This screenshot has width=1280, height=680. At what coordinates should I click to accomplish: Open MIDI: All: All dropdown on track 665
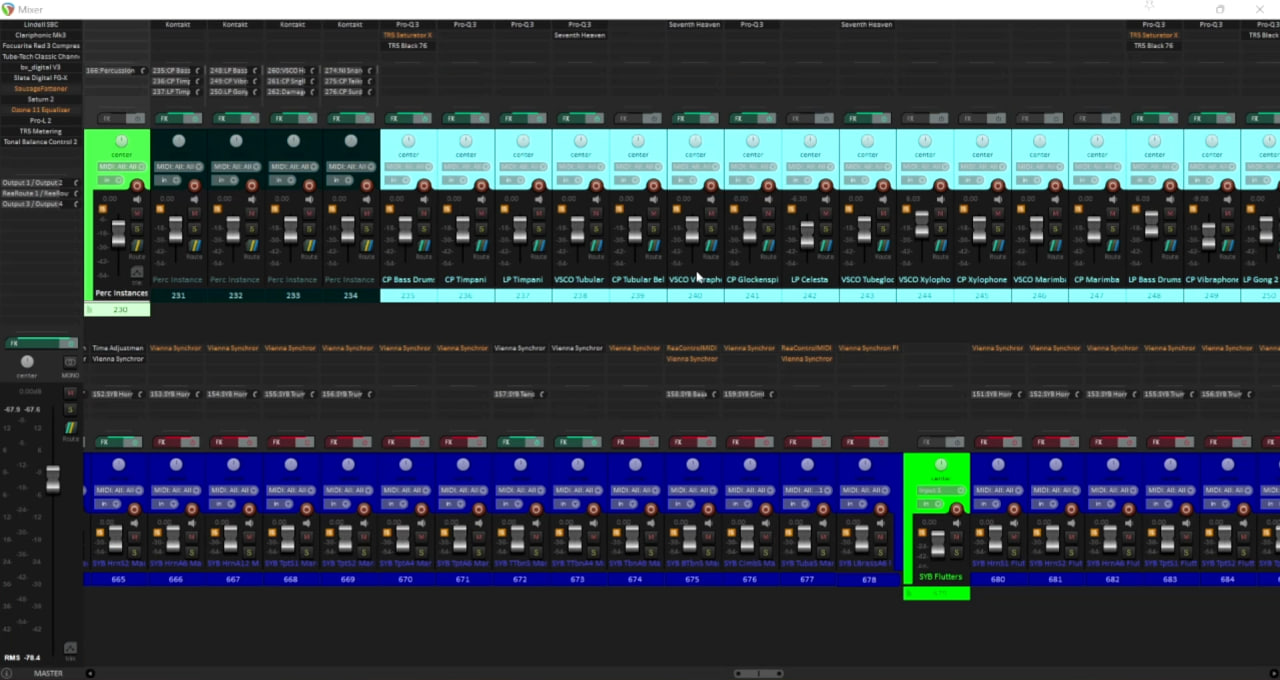(118, 490)
